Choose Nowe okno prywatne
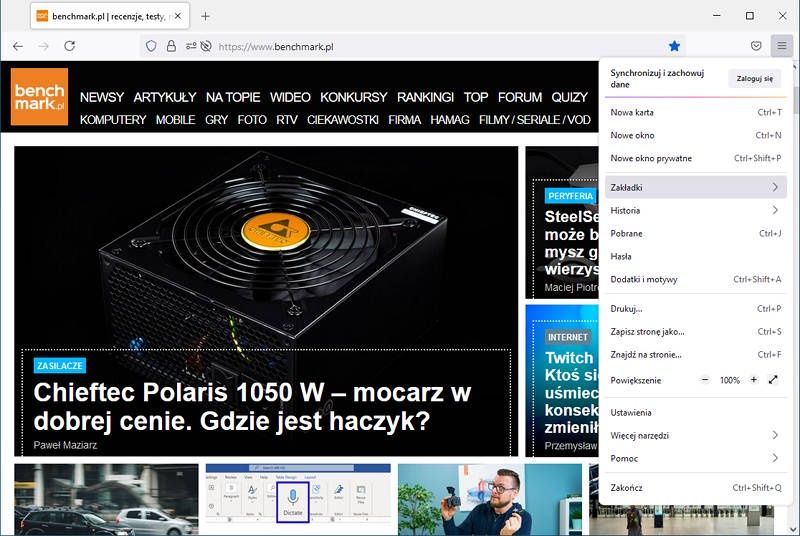Viewport: 800px width, 536px height. [695, 158]
